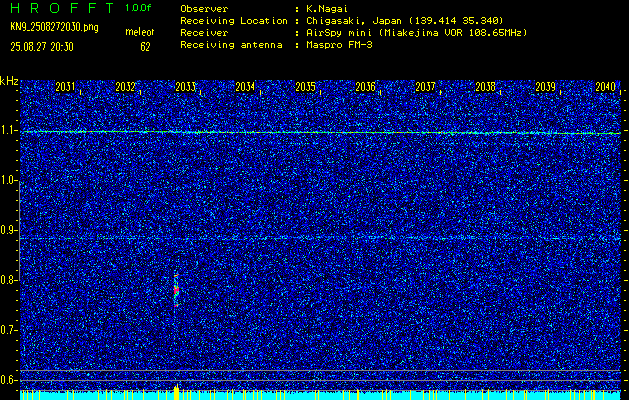The height and width of the screenshot is (400, 629).
Task: Click the version label 1.0.0f
Action: (x=138, y=8)
